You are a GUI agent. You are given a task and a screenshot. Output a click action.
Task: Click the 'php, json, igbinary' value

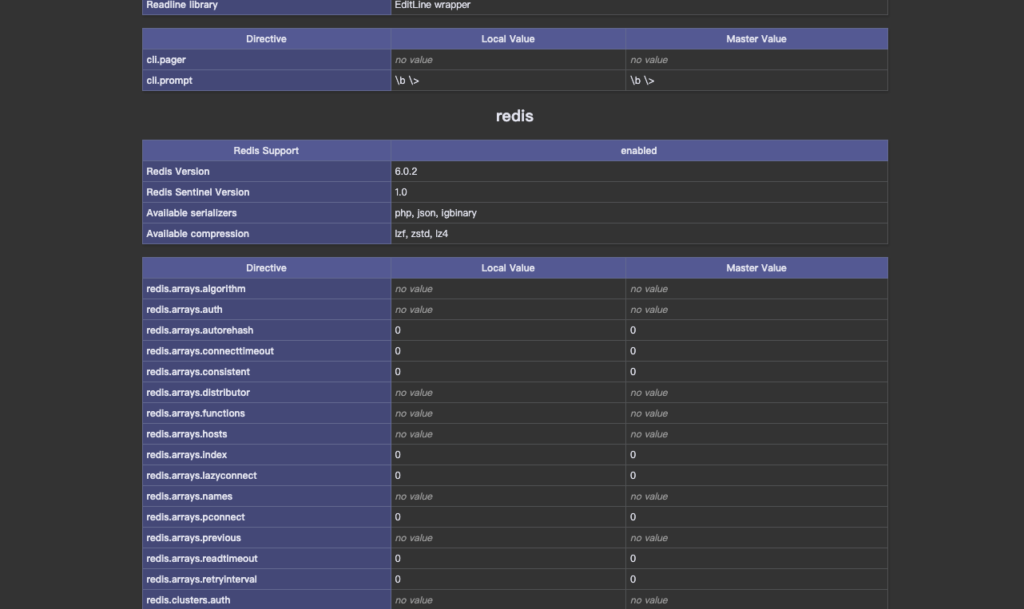click(x=436, y=213)
